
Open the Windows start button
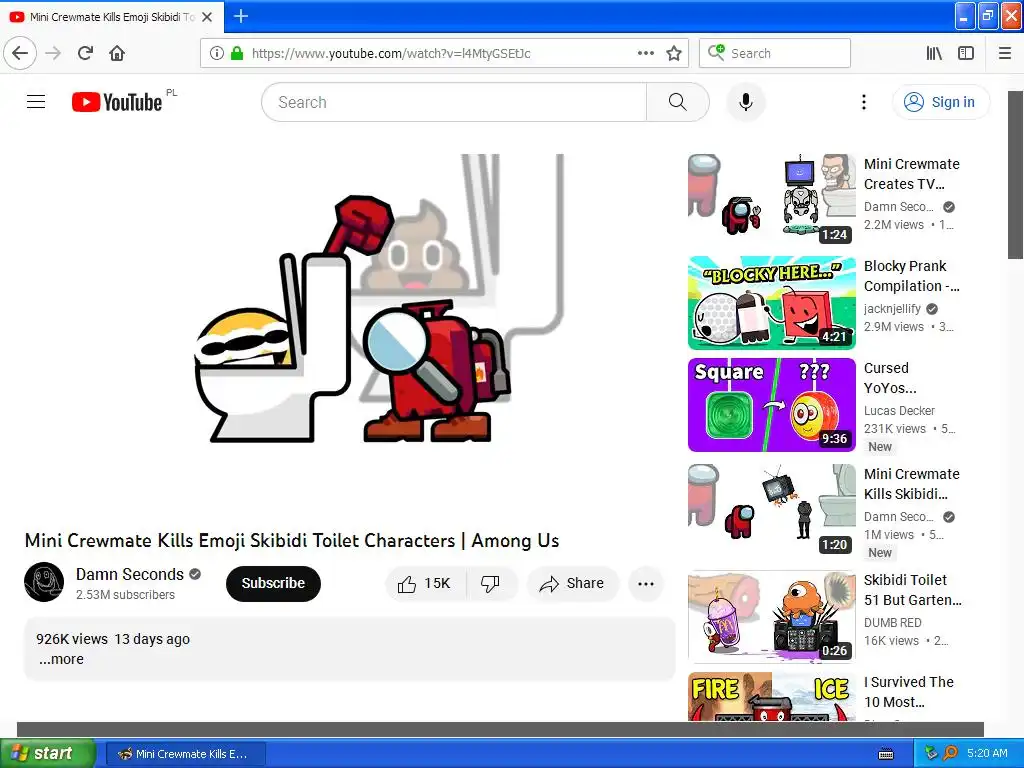click(47, 753)
